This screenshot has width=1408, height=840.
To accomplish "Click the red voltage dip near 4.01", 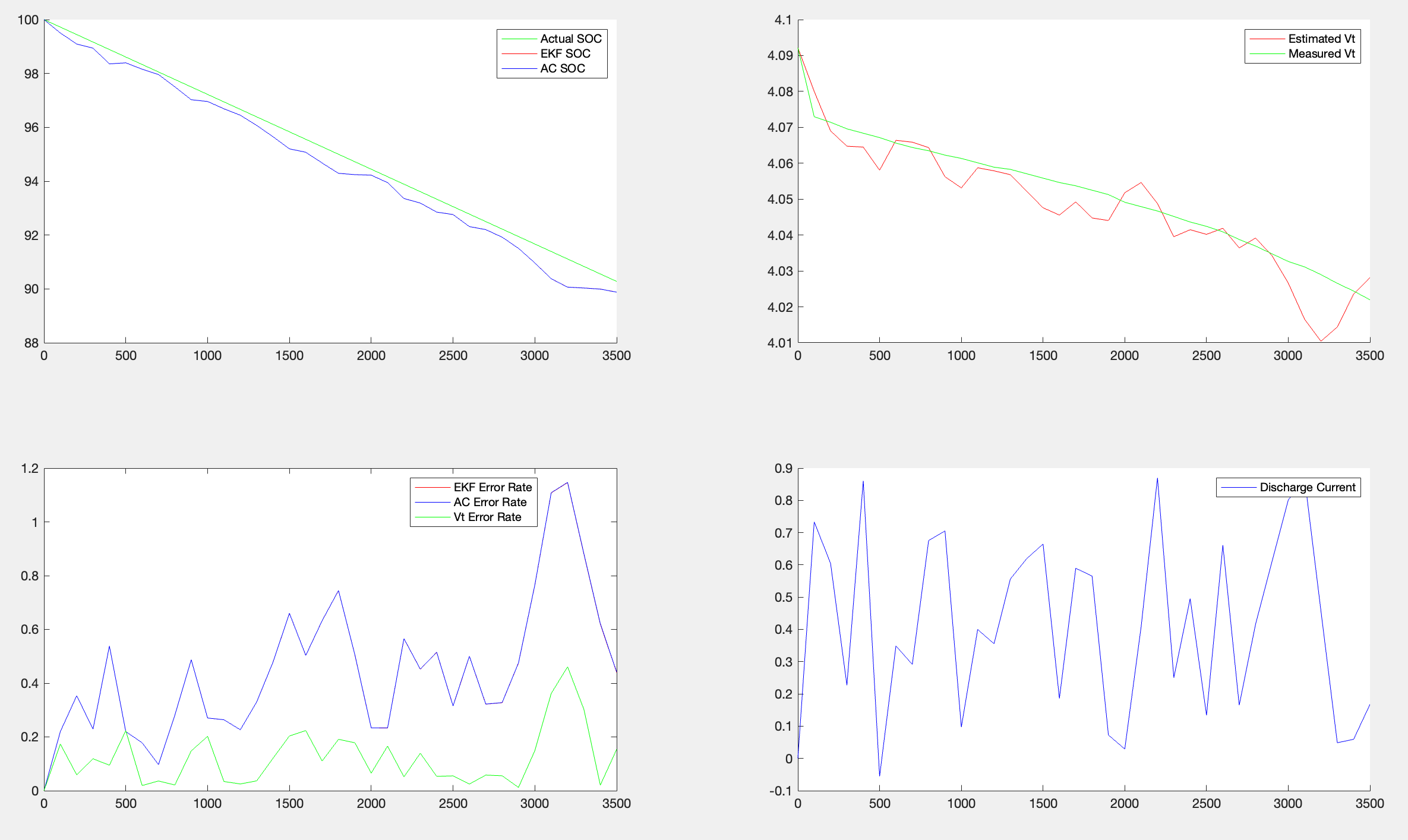I will click(1321, 341).
